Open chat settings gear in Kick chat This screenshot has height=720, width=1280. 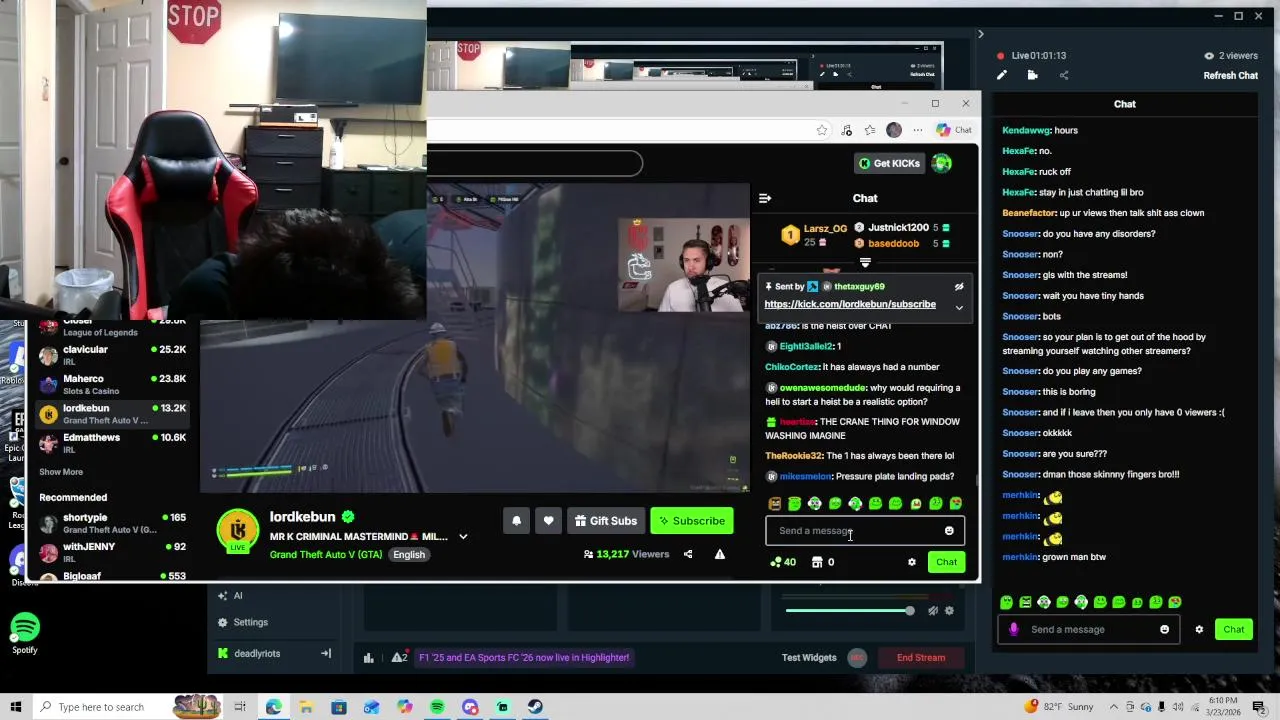tap(911, 562)
